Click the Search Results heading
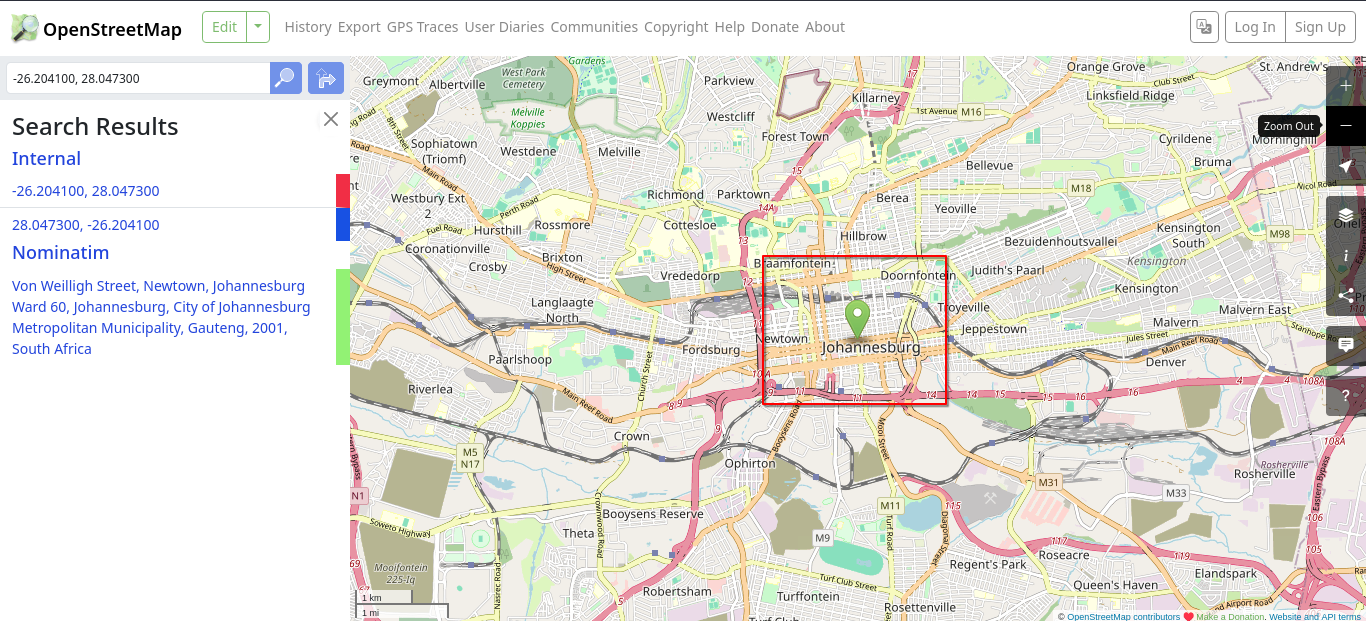The width and height of the screenshot is (1366, 621). (95, 127)
